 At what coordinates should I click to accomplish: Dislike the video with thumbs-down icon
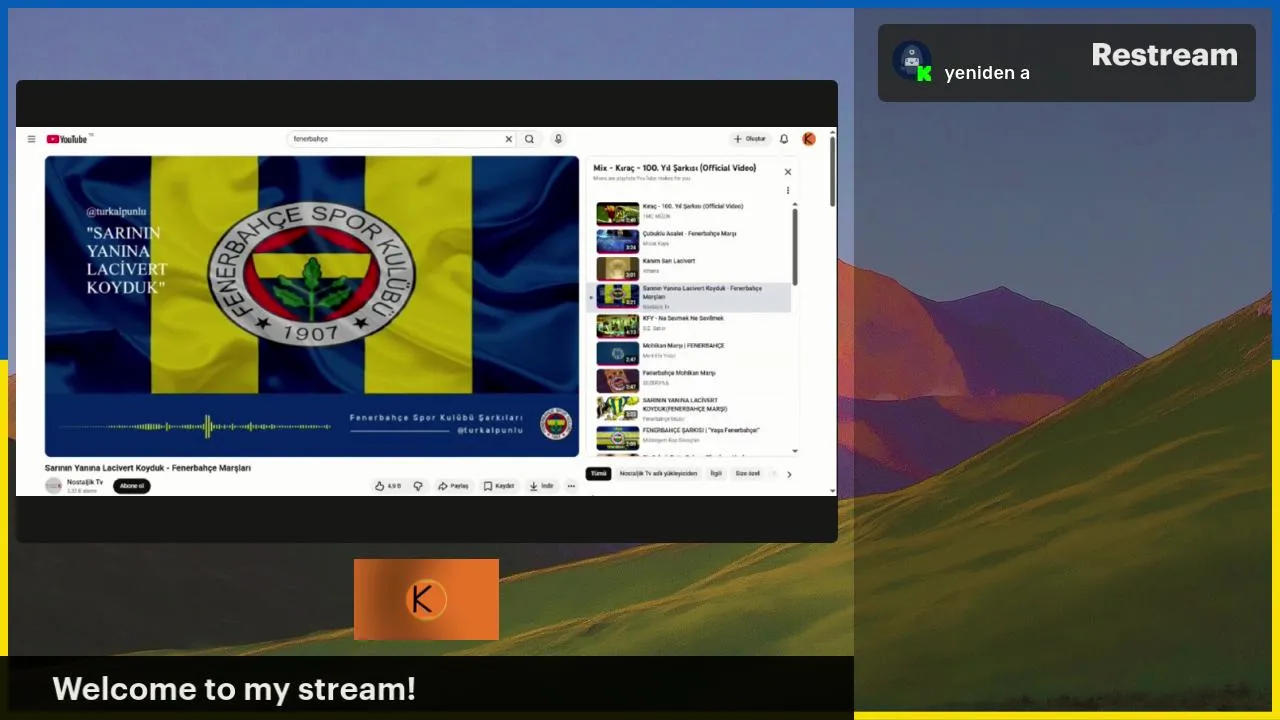[418, 486]
